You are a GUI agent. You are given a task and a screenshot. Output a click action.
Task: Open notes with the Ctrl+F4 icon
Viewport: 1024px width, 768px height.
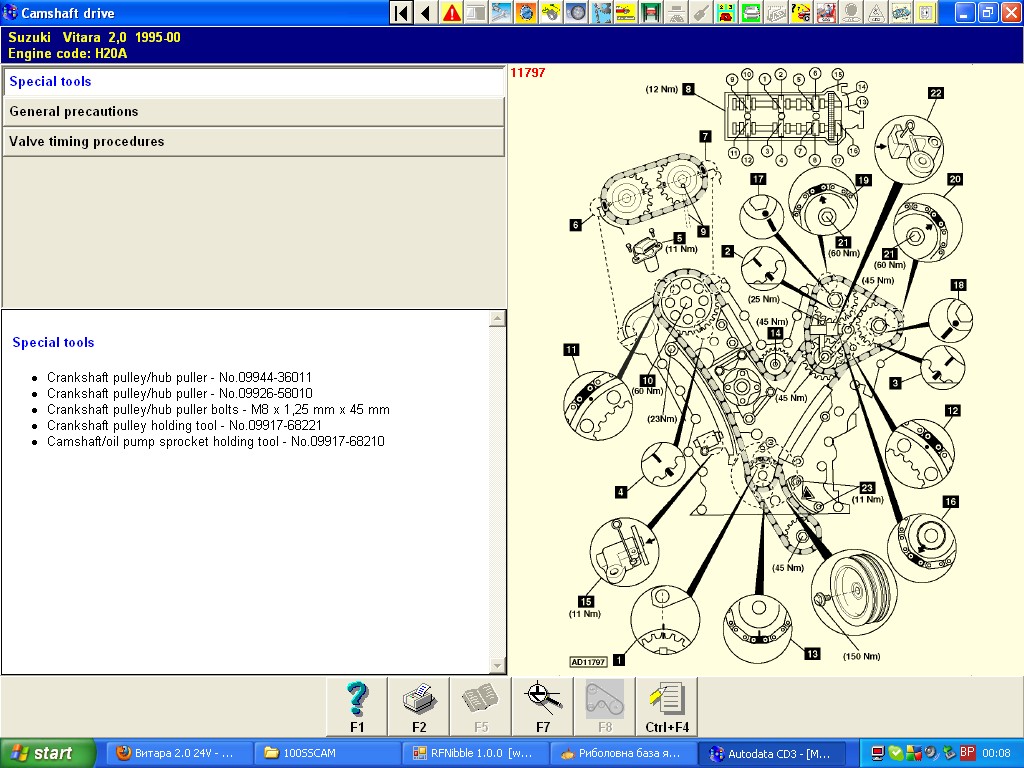tap(665, 706)
